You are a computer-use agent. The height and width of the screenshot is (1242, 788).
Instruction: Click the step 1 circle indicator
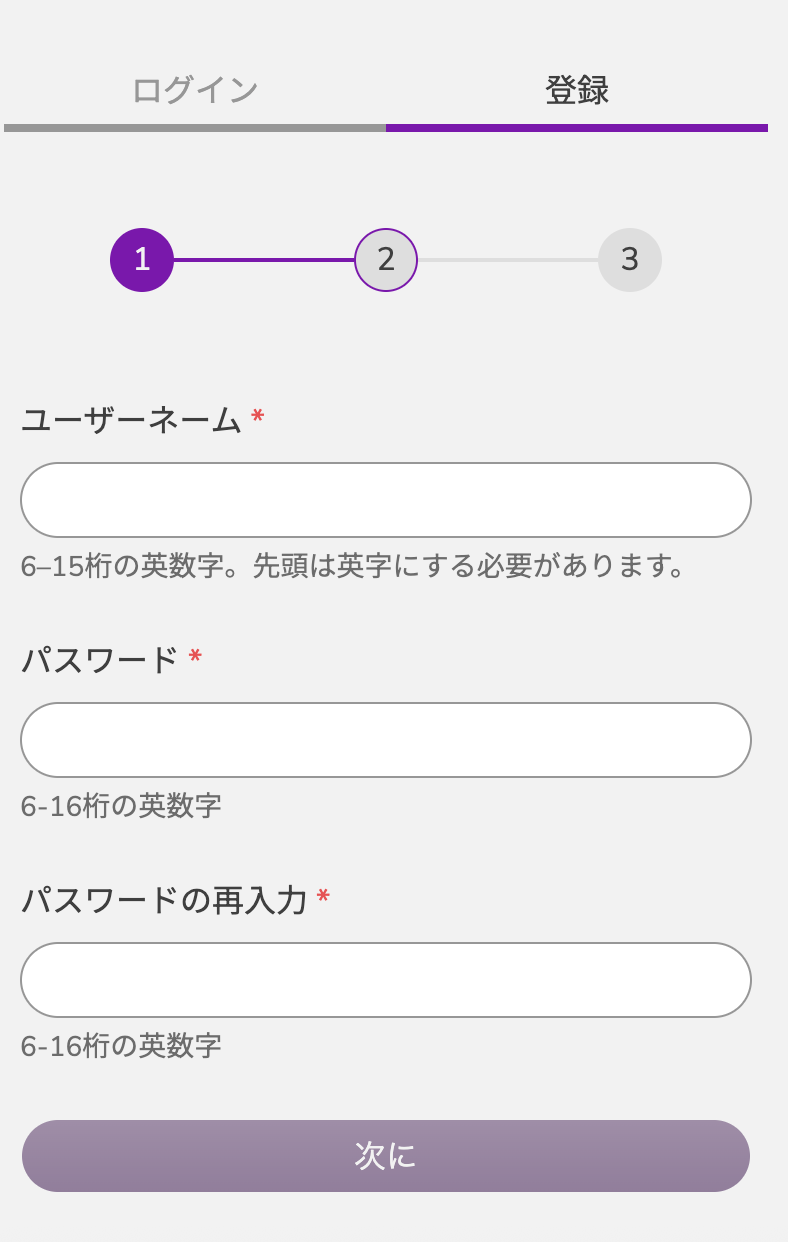(x=142, y=260)
